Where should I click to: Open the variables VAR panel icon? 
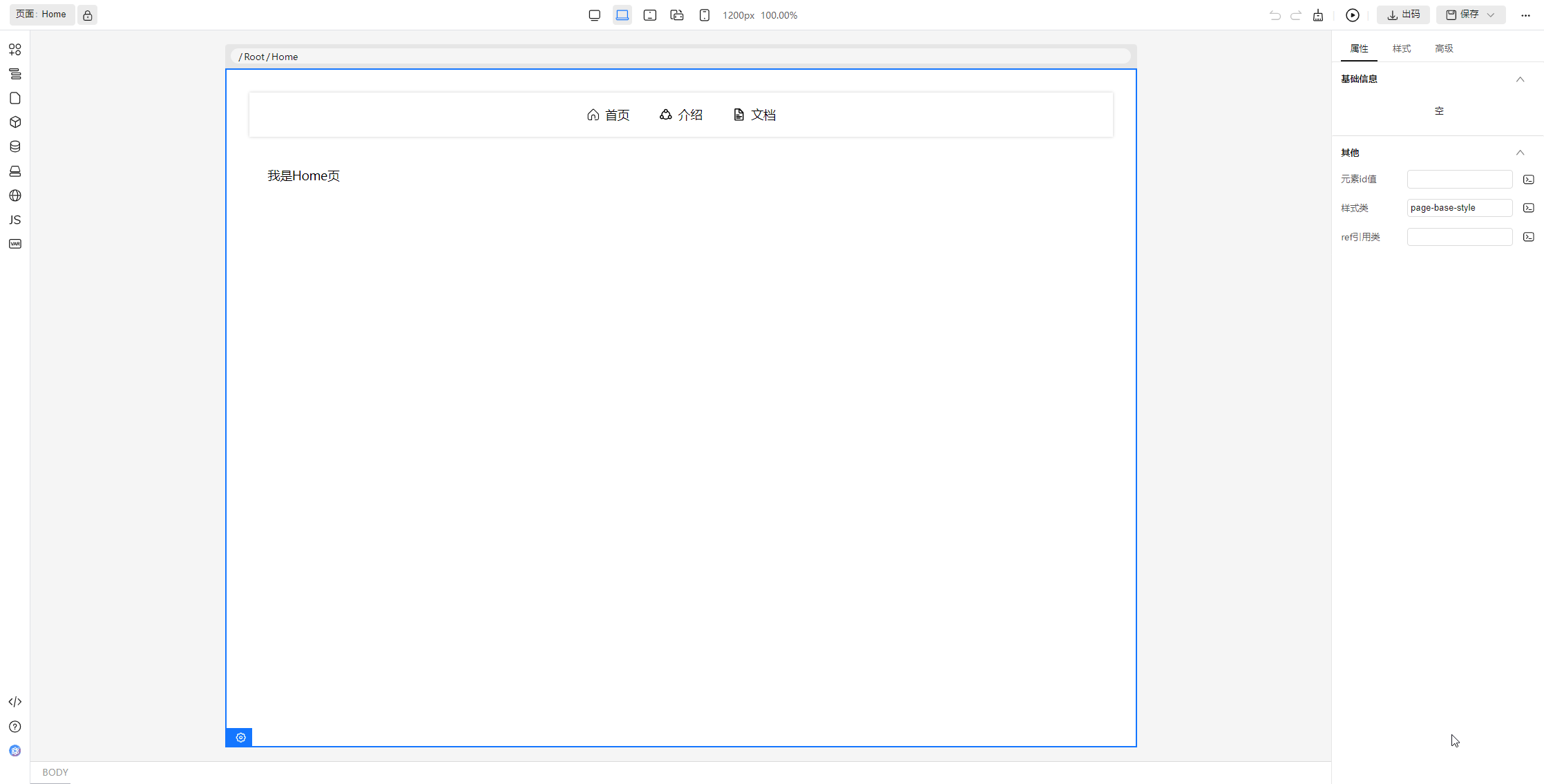coord(15,244)
